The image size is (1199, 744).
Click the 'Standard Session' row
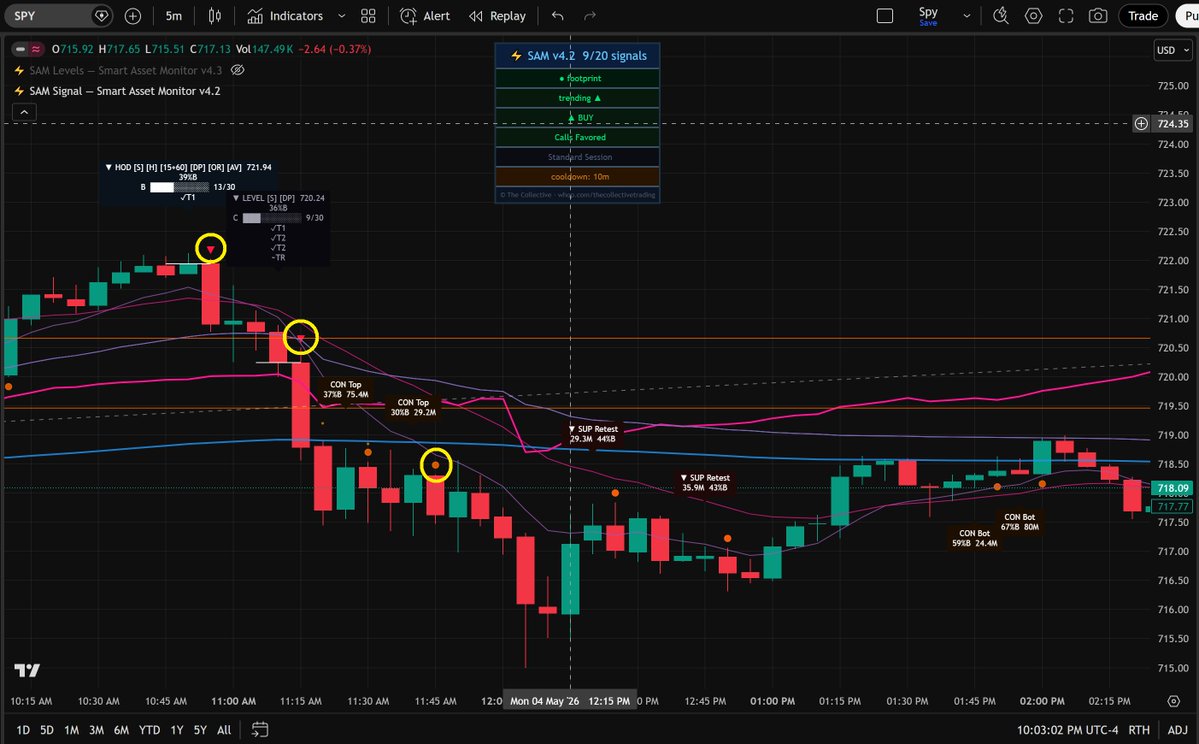pyautogui.click(x=577, y=157)
